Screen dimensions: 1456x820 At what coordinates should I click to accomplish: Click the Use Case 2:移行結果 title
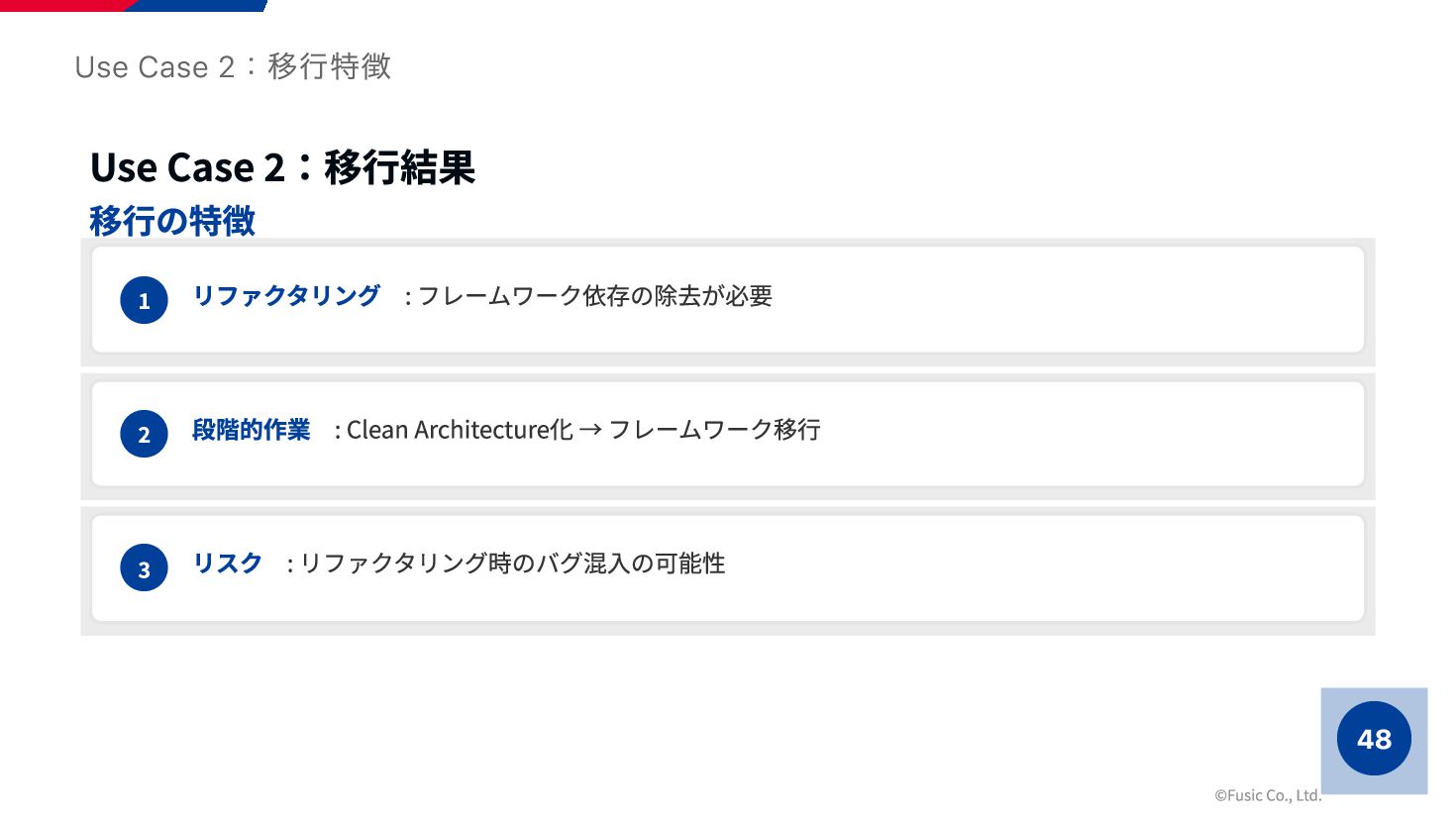click(x=282, y=167)
